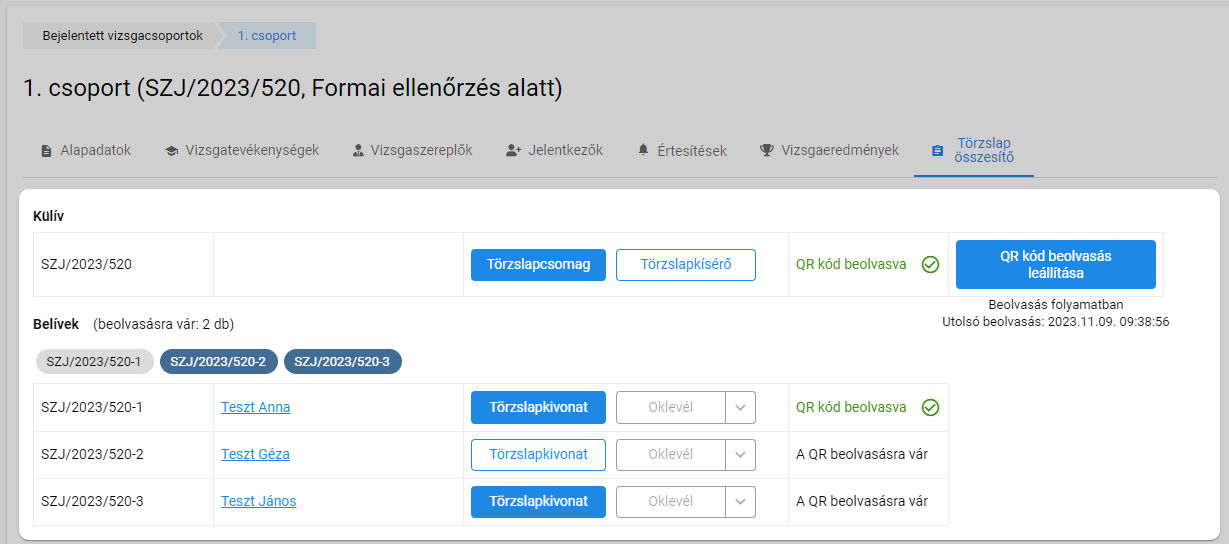Click the Törzslapkísérő outlined button
This screenshot has height=544, width=1229.
click(685, 265)
